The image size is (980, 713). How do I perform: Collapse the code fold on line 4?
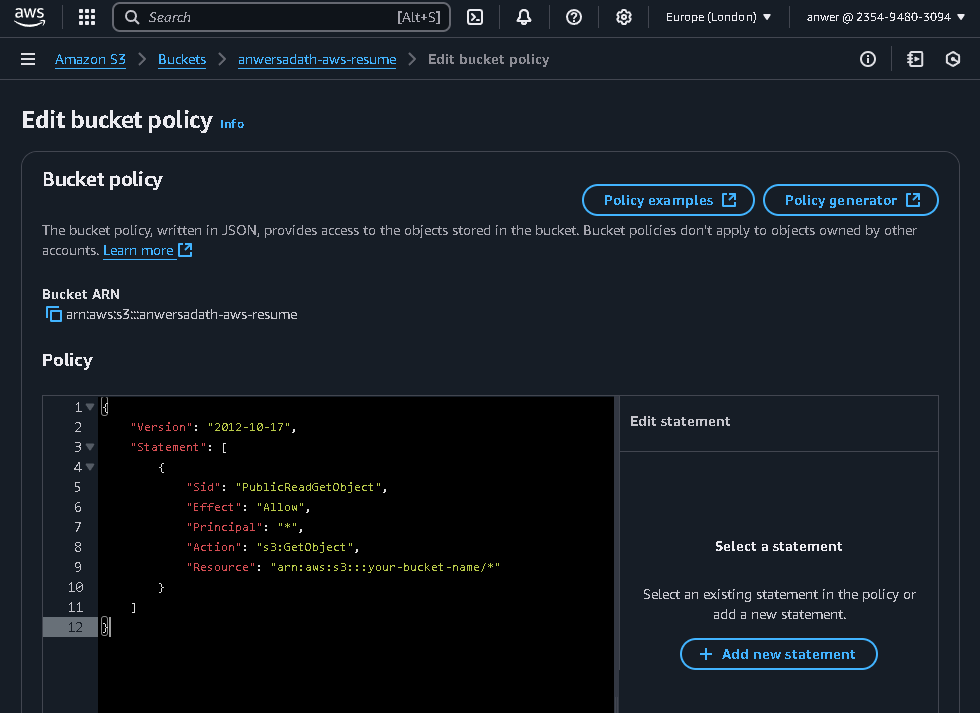pyautogui.click(x=90, y=467)
